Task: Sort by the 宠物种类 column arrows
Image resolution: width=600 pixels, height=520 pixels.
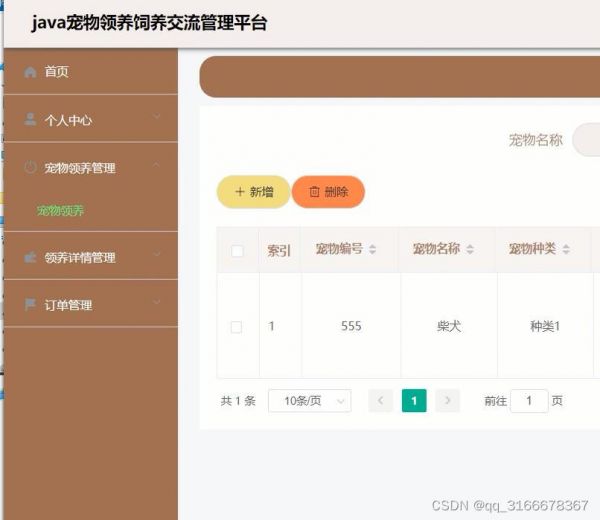Action: [566, 249]
